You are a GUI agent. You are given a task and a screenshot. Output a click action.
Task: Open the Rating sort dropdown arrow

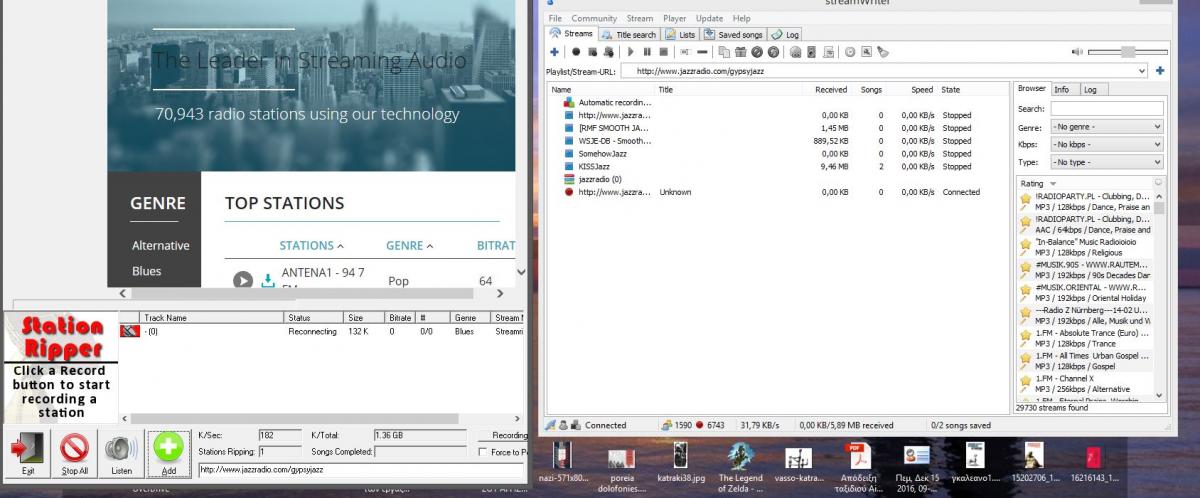point(1053,184)
